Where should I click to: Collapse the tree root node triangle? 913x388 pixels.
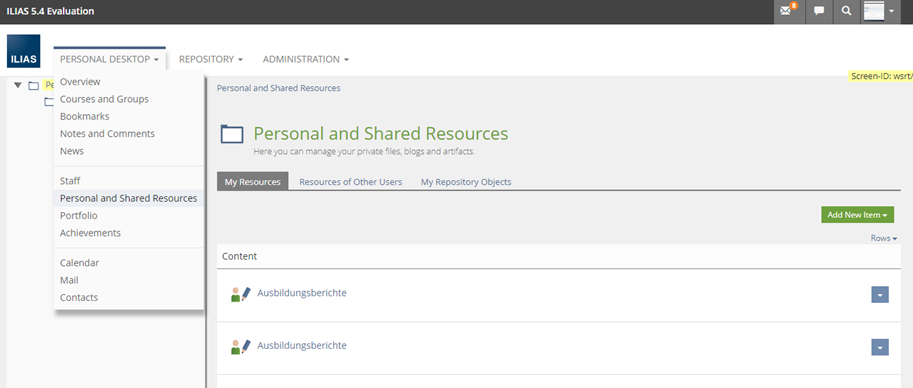pos(18,86)
